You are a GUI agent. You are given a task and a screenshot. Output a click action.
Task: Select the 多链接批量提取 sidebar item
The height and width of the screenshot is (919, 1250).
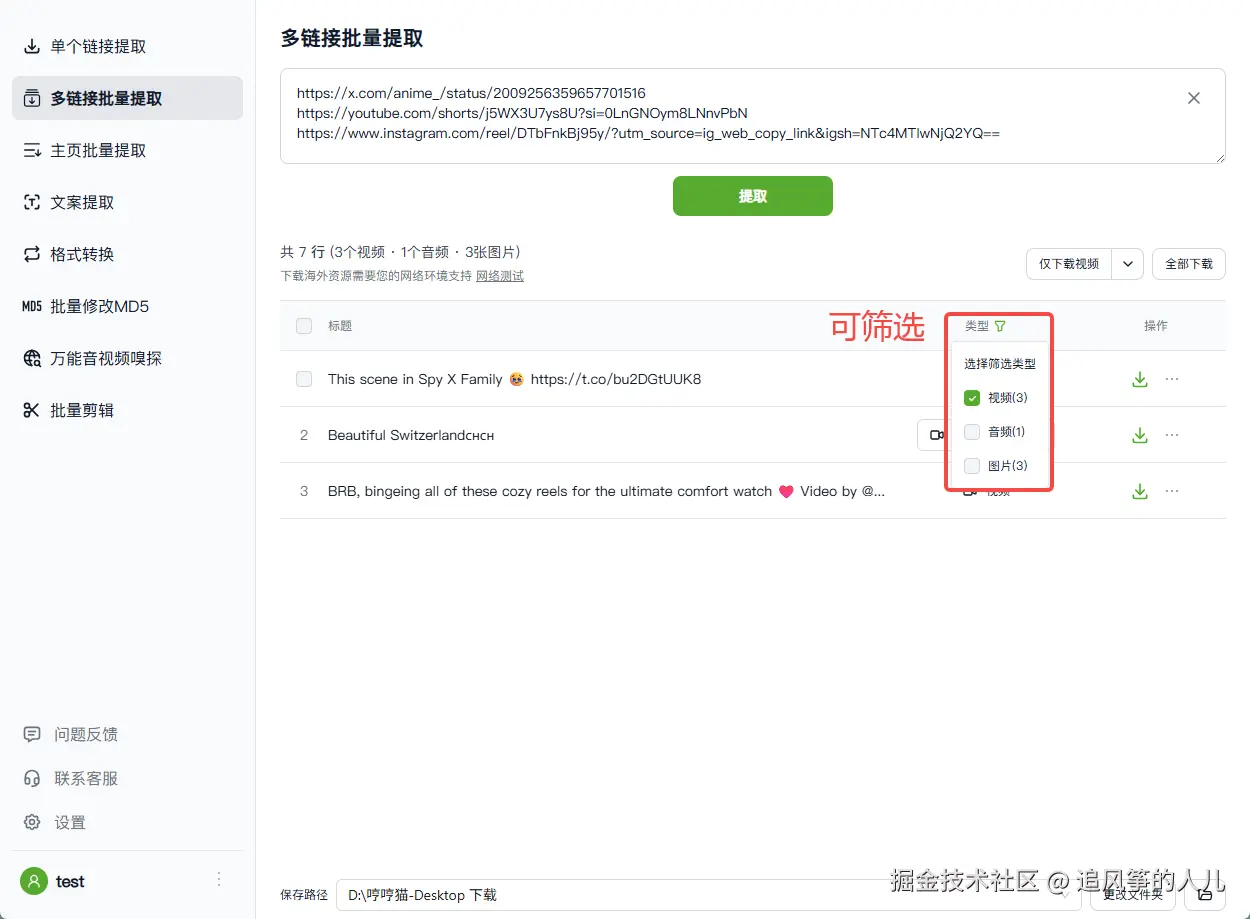click(127, 98)
